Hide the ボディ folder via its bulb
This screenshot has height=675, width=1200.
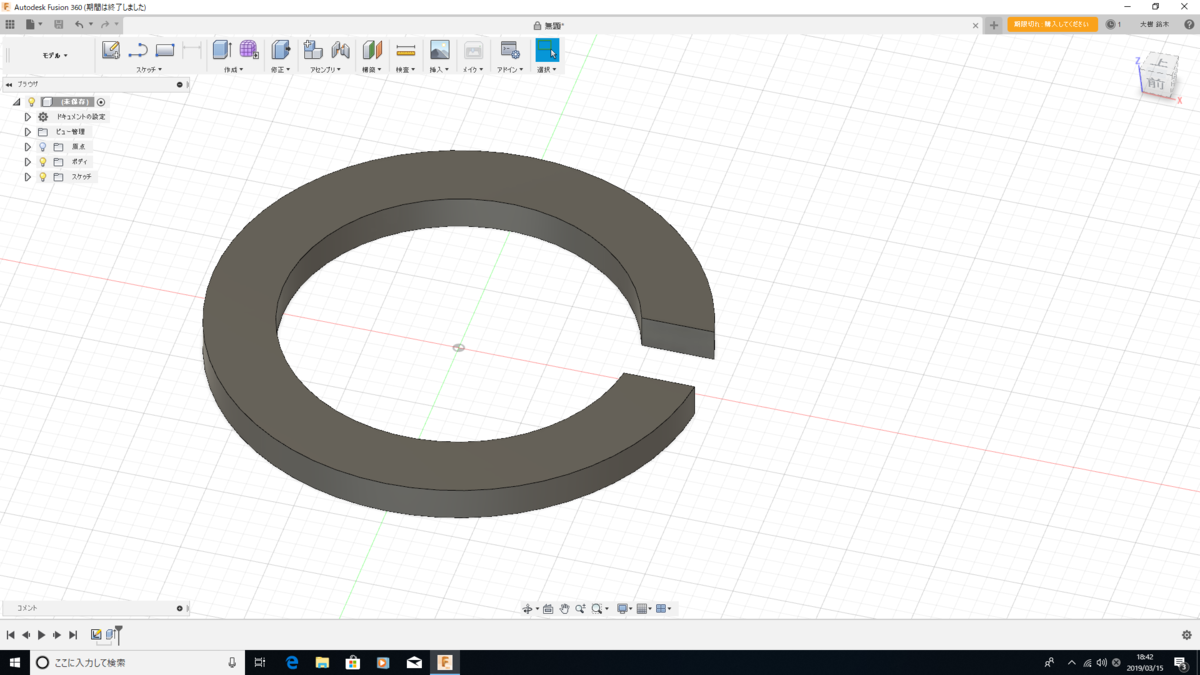tap(43, 162)
